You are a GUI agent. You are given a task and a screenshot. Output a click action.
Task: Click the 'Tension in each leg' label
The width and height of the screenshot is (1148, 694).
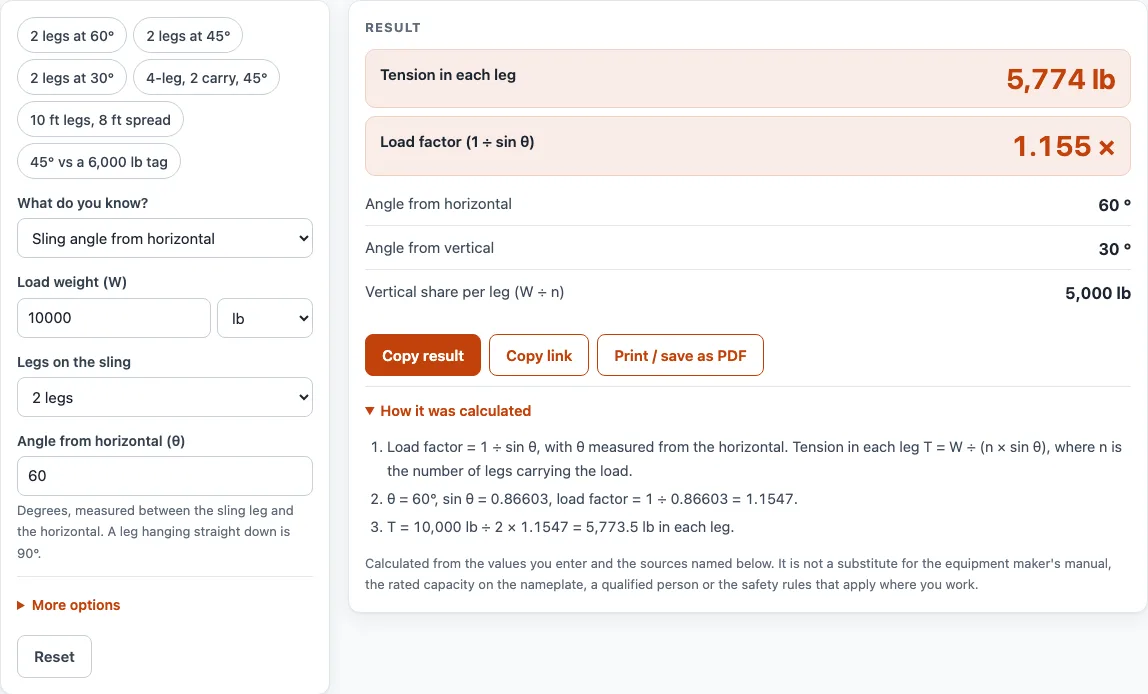pyautogui.click(x=448, y=75)
